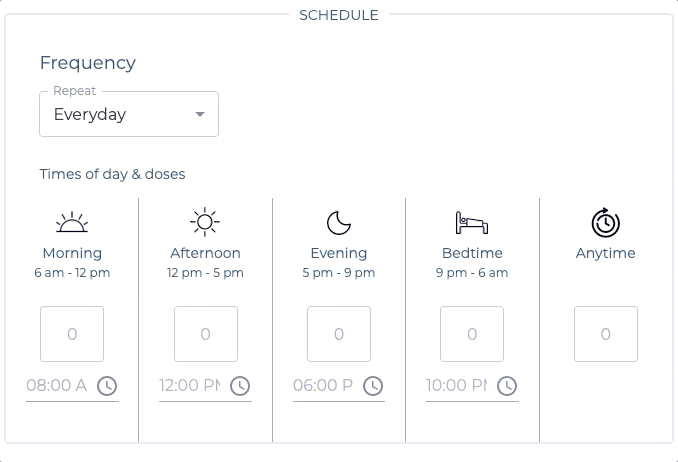Edit the 08:00 AM morning time field
Screen dimensions: 678x462
point(57,386)
